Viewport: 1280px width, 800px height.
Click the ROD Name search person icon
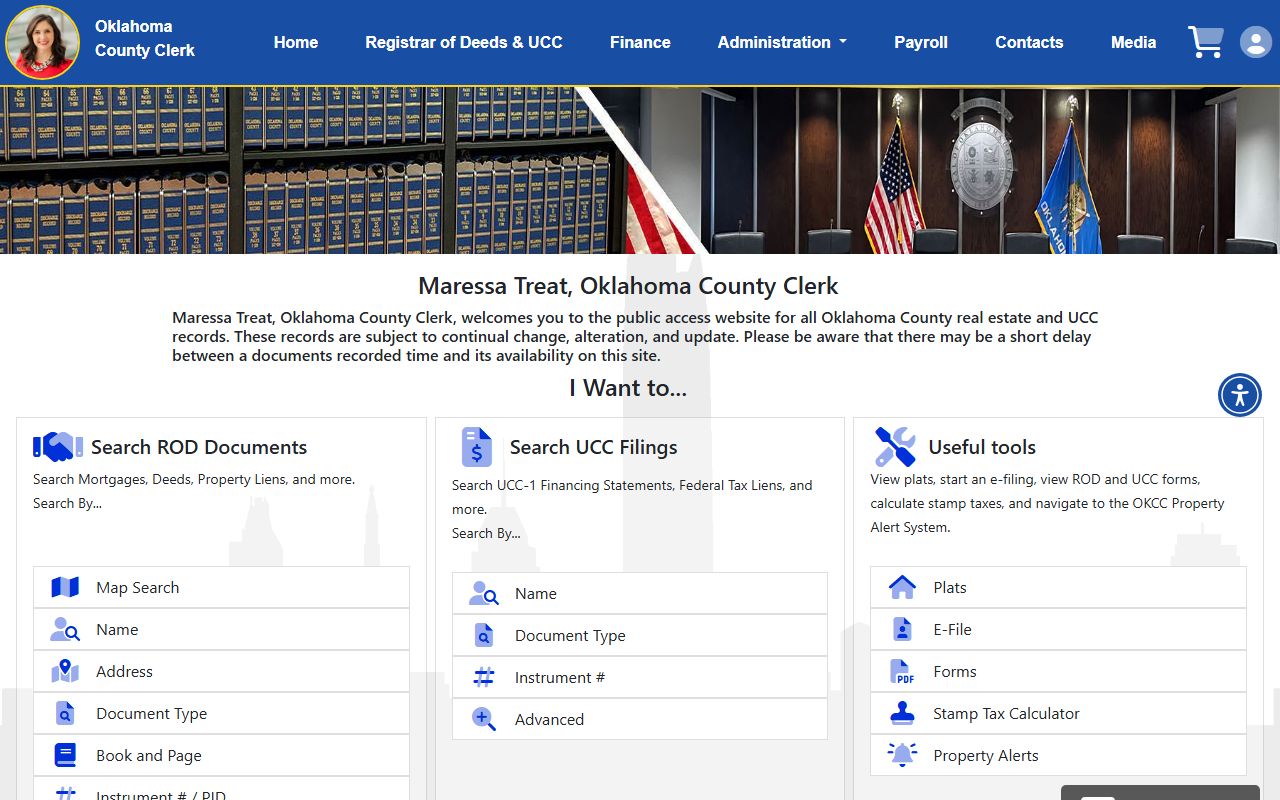tap(65, 629)
